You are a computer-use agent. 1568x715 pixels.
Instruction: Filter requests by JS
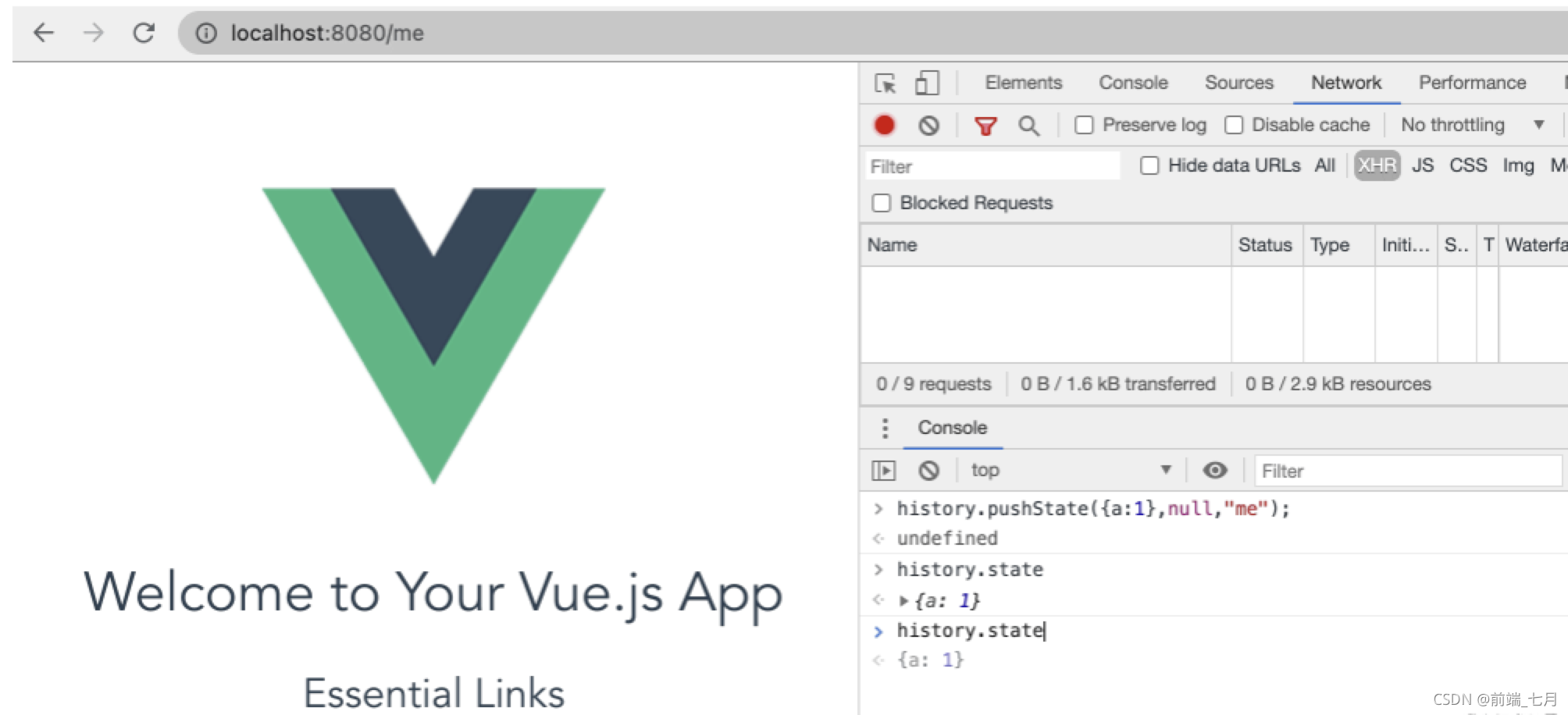(1423, 165)
